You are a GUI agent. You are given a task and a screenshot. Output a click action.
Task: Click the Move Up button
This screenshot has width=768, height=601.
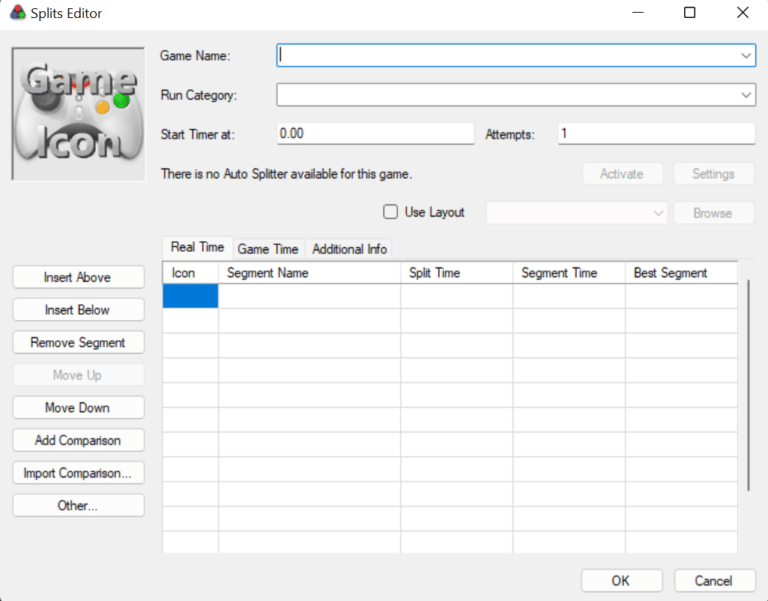coord(78,375)
